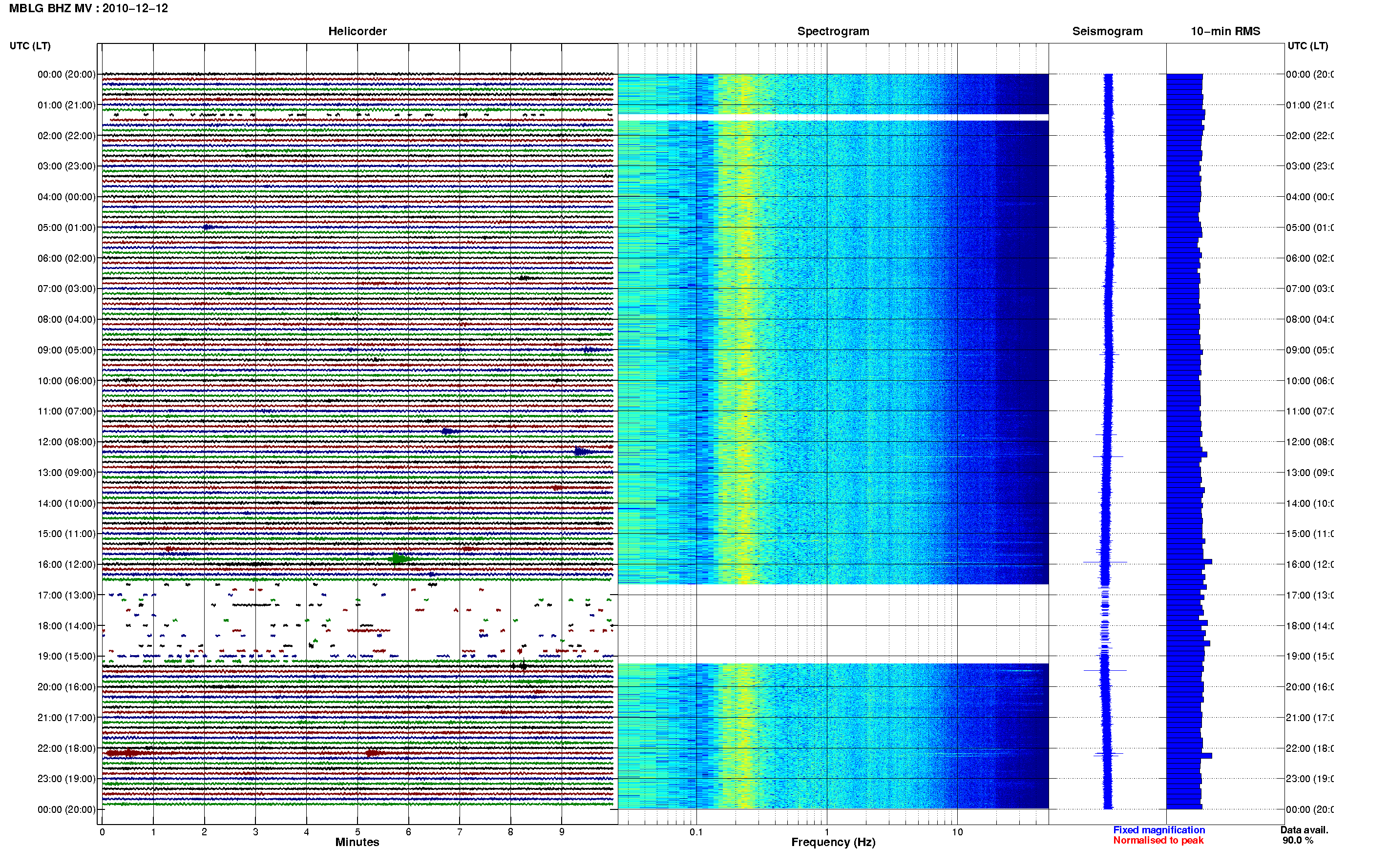
Task: Click the "10-min RMS" panel heading
Action: coord(1225,32)
